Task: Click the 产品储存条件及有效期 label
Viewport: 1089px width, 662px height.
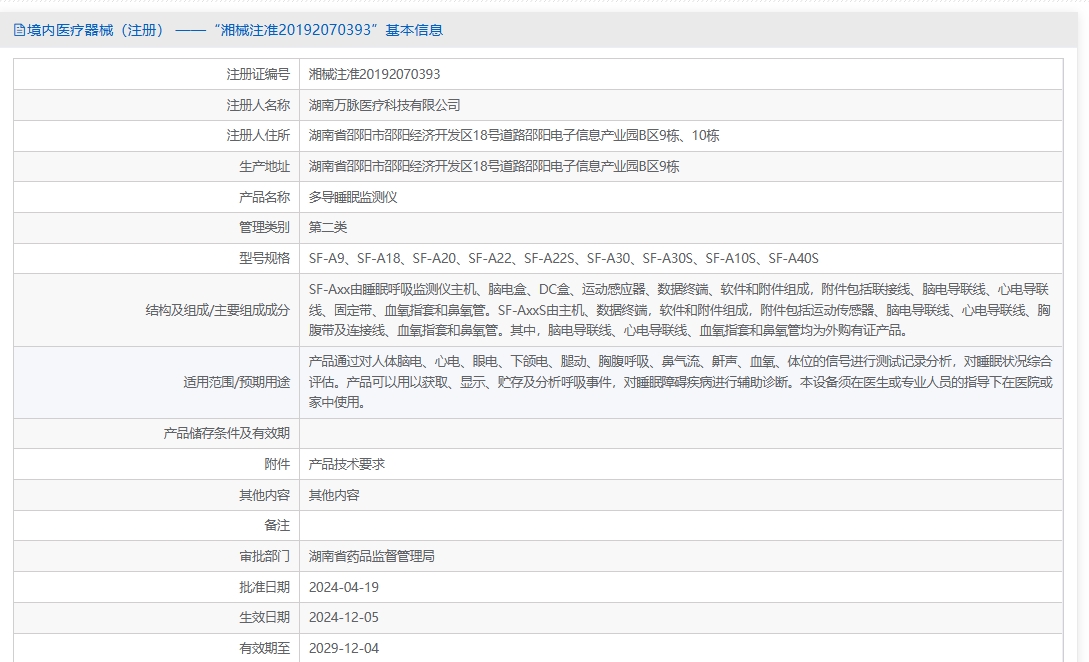Action: (x=226, y=433)
